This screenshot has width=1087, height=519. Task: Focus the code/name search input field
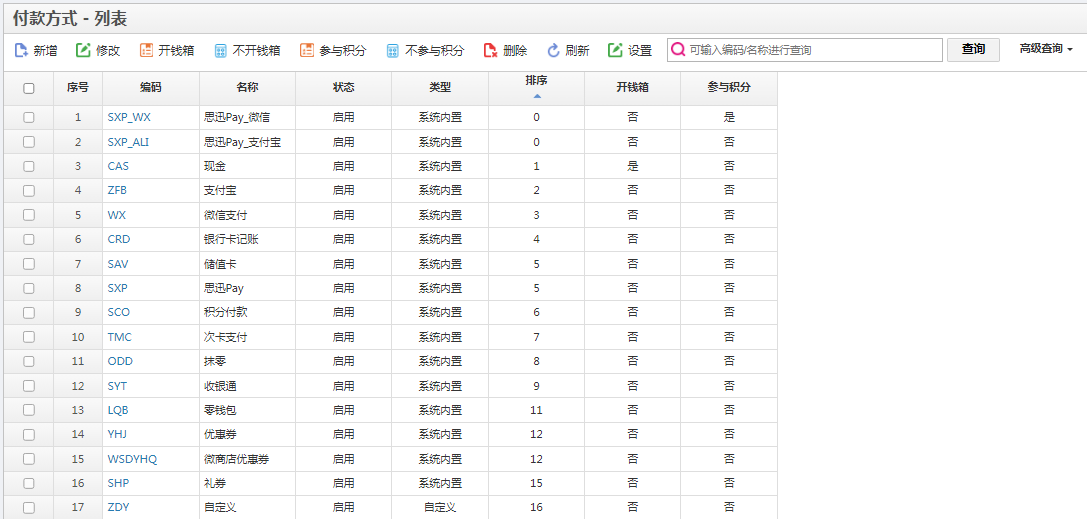point(805,50)
